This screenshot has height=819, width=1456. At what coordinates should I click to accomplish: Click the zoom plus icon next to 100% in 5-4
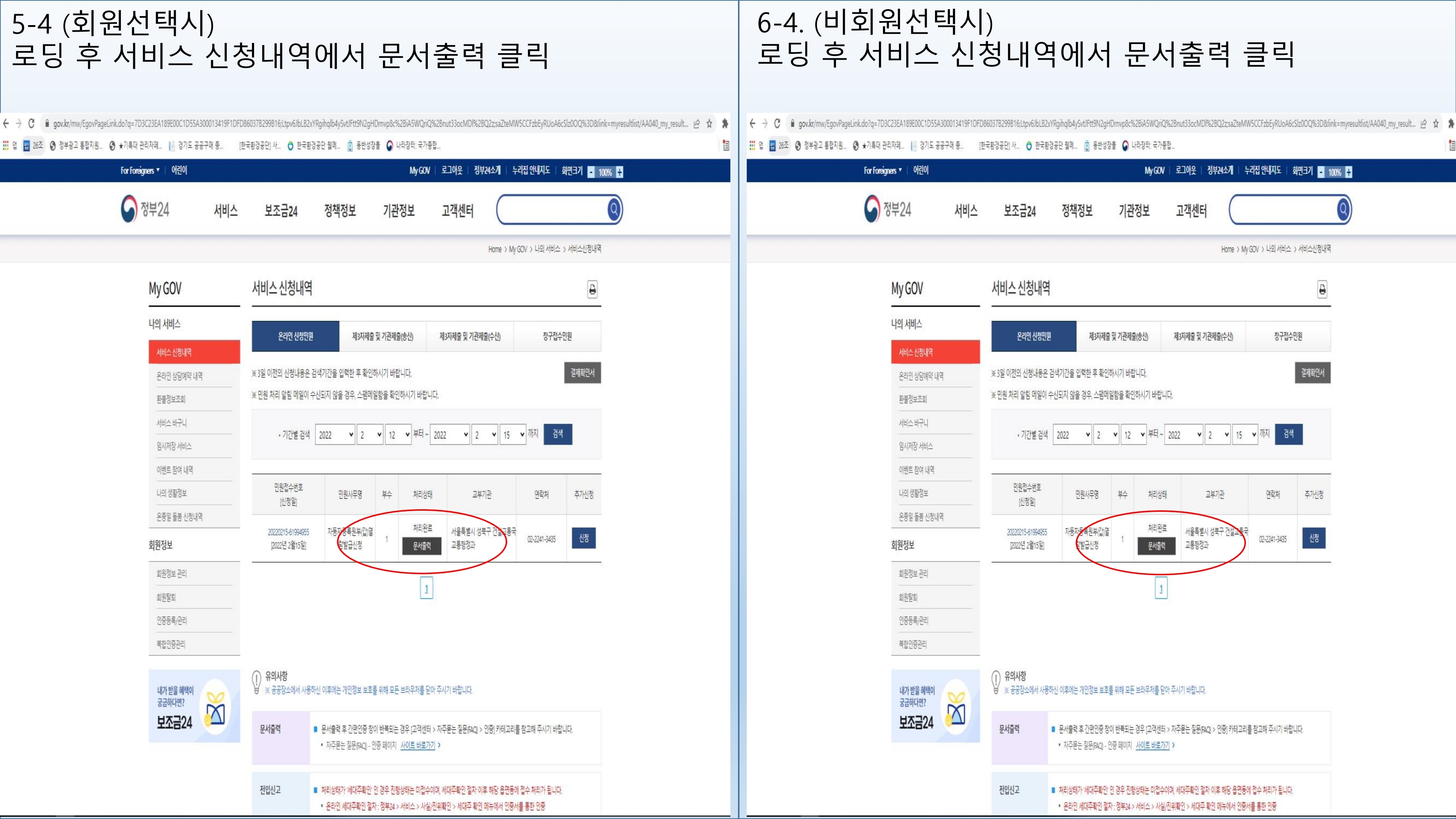point(619,173)
